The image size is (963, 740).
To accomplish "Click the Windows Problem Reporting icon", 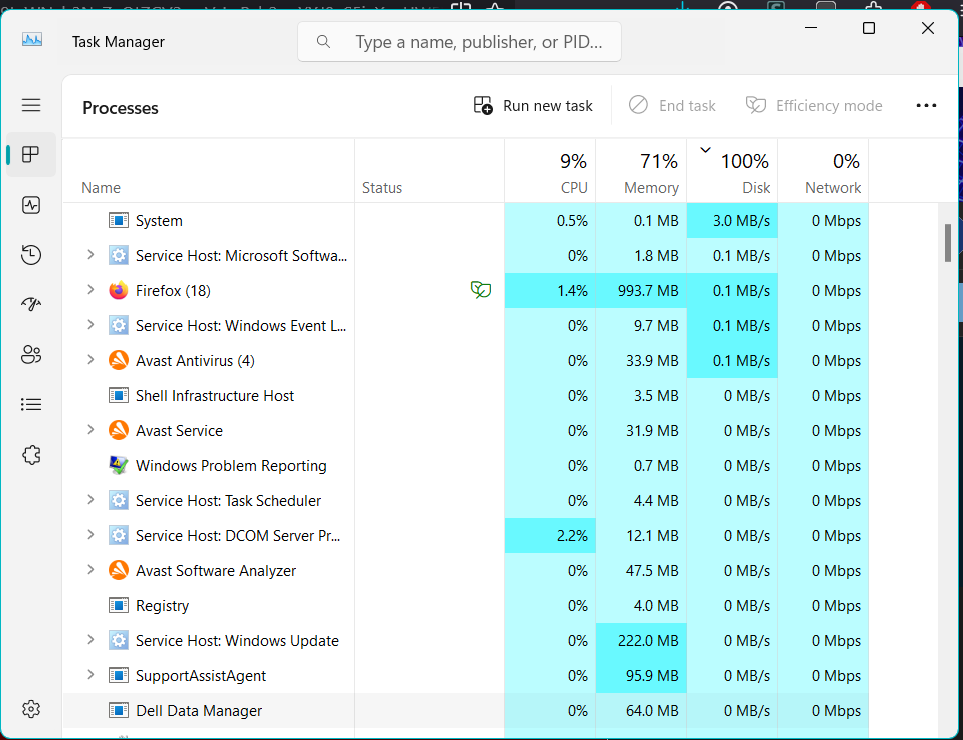I will pyautogui.click(x=119, y=465).
